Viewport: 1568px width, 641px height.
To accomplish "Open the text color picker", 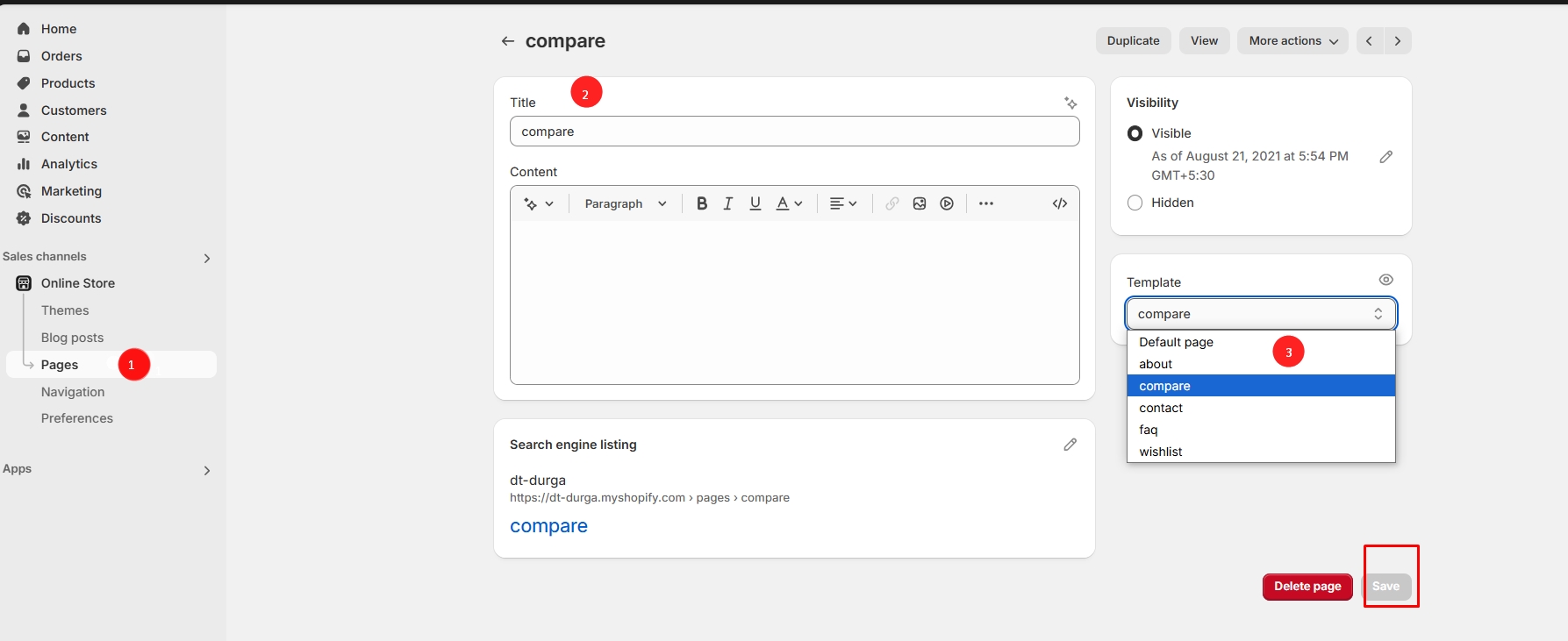I will 789,203.
